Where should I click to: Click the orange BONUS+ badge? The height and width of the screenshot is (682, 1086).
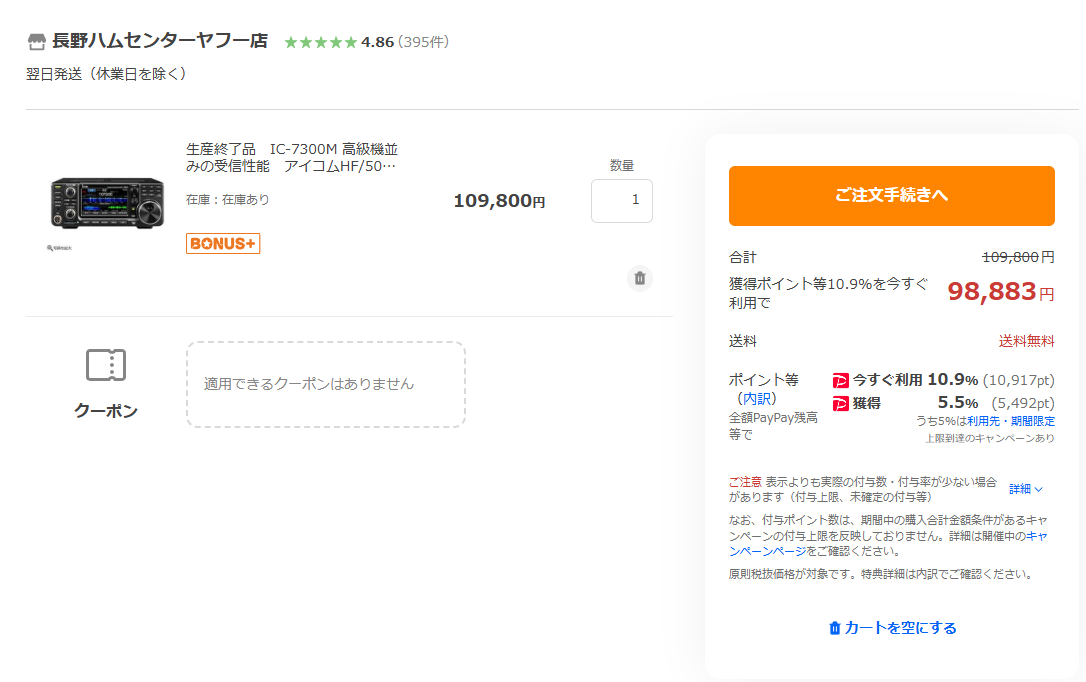tap(223, 243)
